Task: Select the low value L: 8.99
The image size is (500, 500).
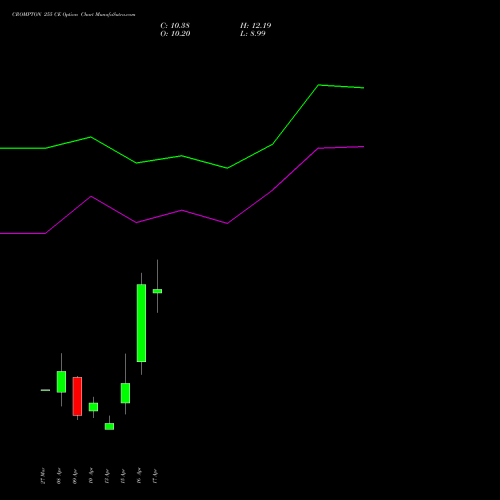Action: 253,34
